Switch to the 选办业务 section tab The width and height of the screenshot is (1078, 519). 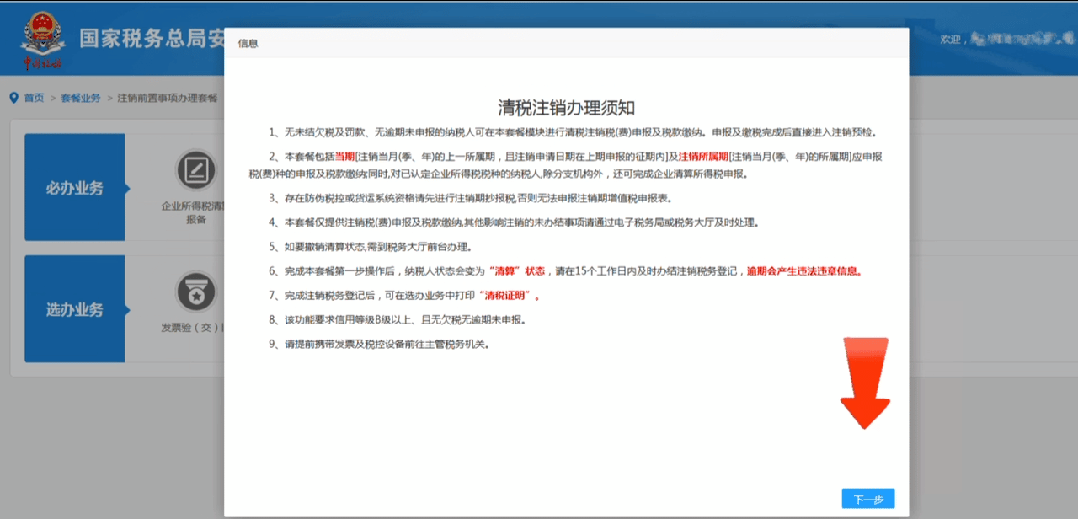coord(74,309)
